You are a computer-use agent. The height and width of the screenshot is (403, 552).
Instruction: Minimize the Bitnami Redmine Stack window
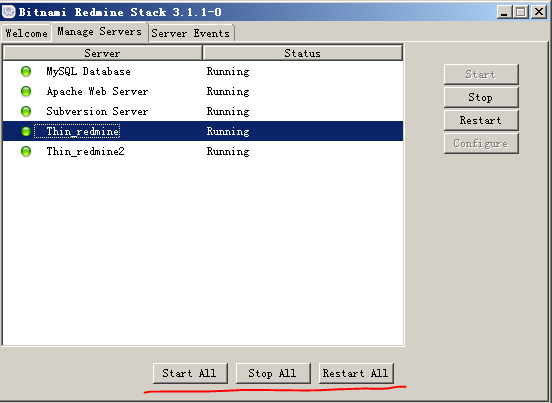pyautogui.click(x=504, y=12)
